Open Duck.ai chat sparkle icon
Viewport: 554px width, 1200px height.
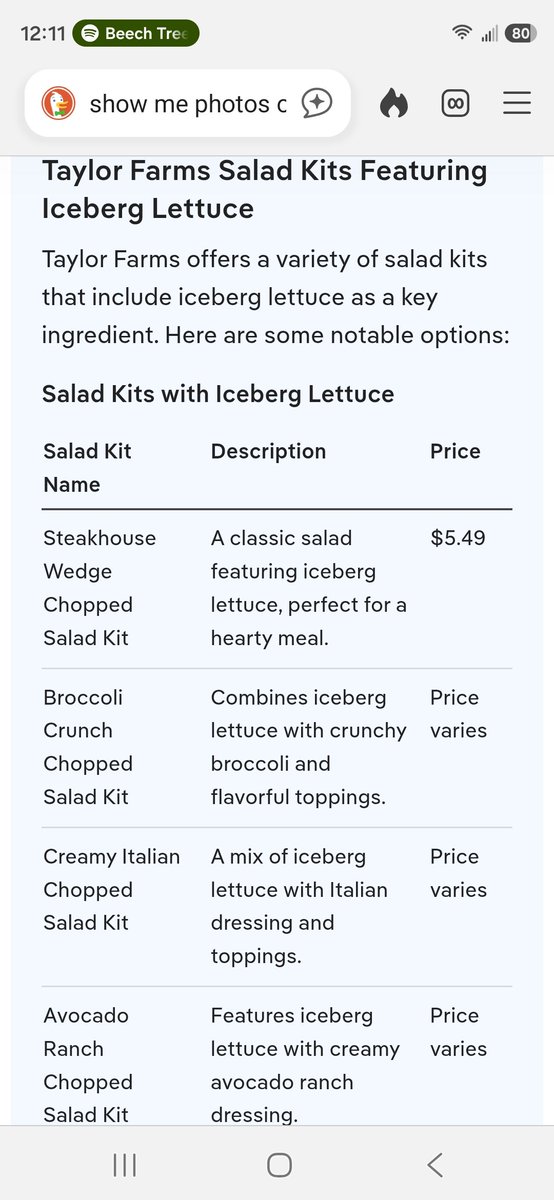click(x=317, y=103)
